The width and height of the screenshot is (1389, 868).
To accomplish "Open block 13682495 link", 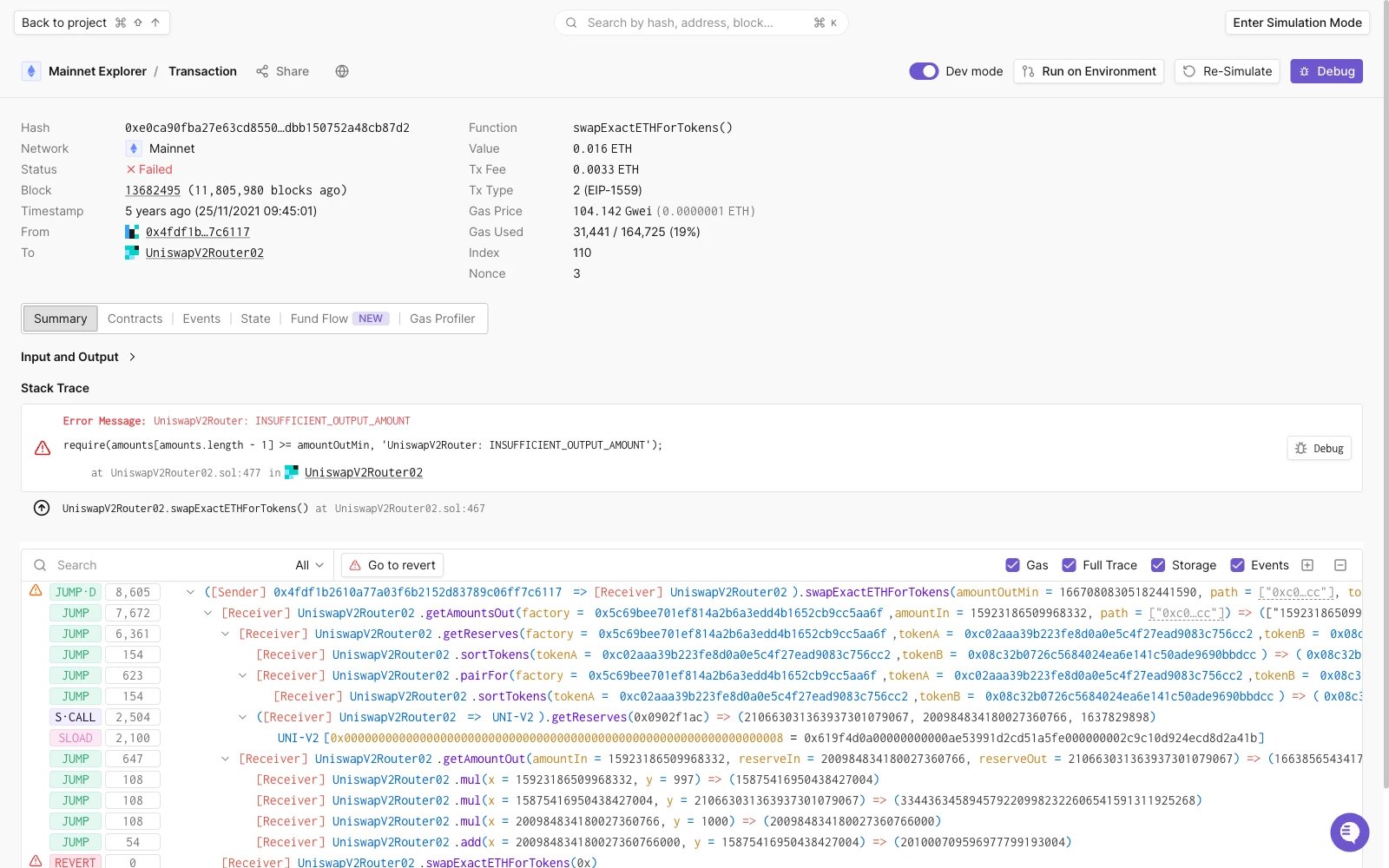I will tap(153, 190).
